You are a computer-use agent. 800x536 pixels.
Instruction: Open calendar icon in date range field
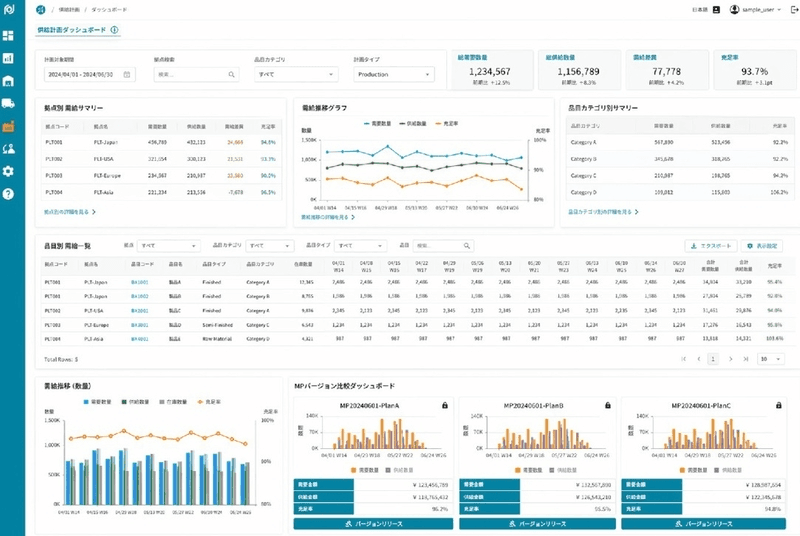[x=127, y=74]
